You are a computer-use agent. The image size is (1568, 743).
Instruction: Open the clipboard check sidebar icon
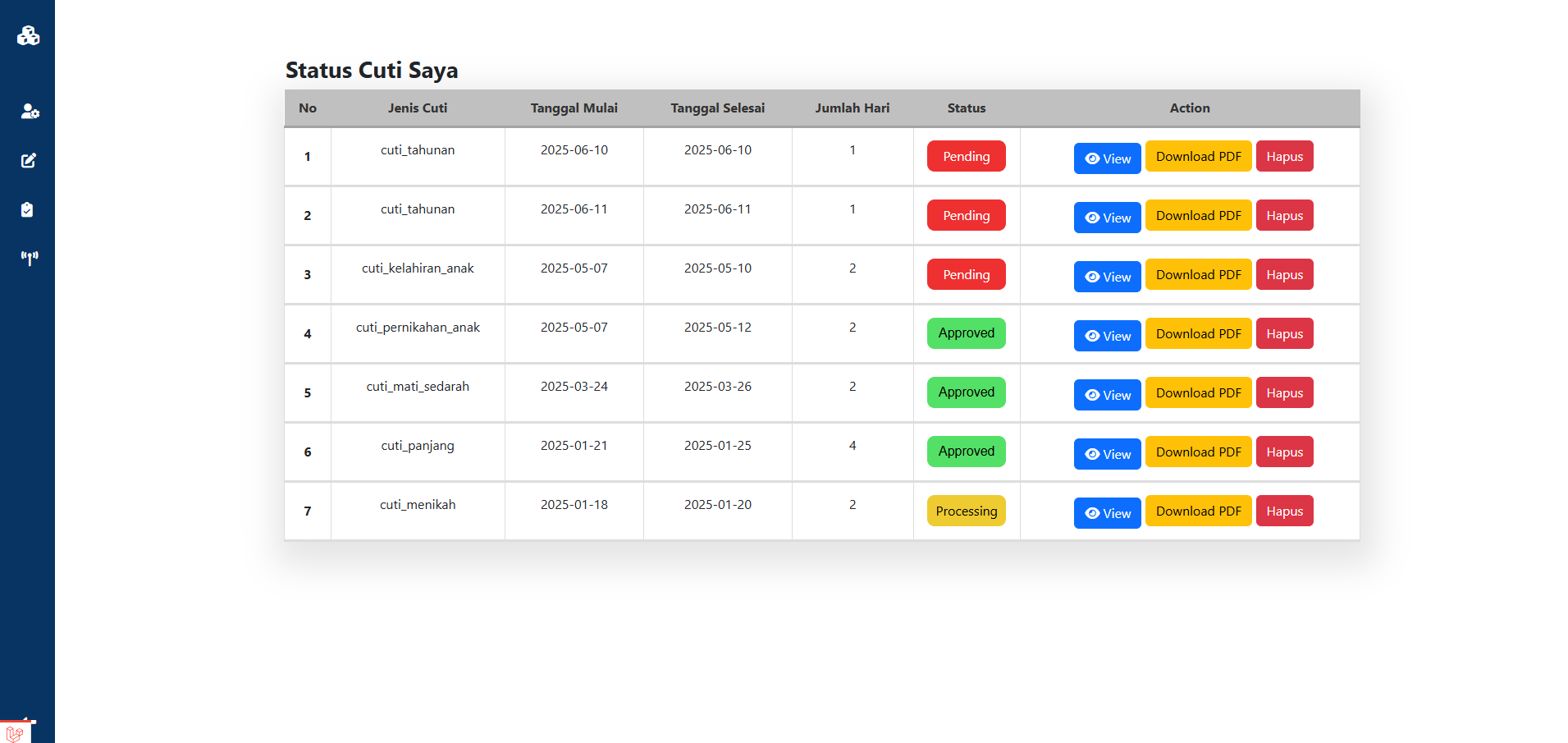(x=27, y=210)
